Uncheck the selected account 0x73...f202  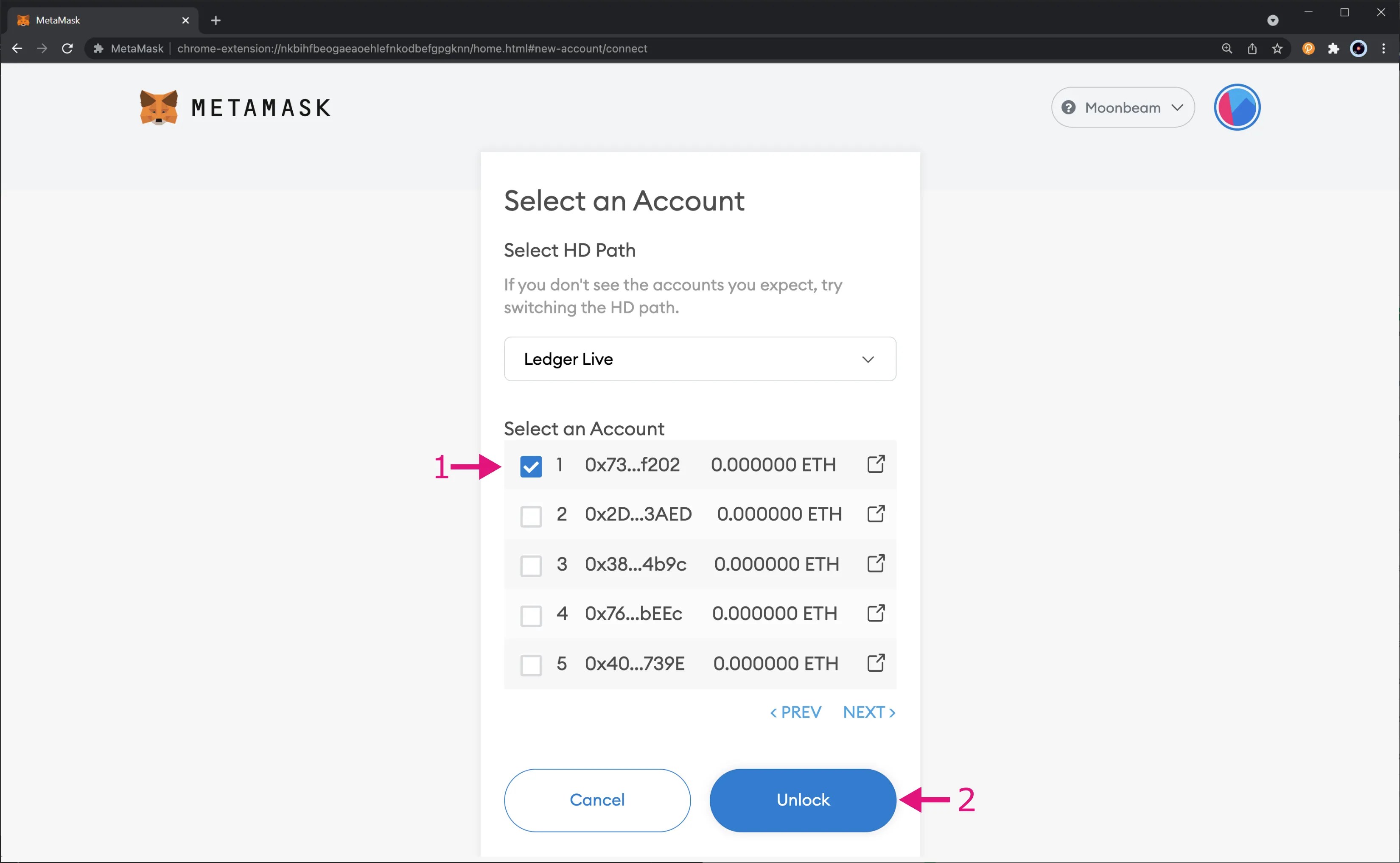point(530,466)
